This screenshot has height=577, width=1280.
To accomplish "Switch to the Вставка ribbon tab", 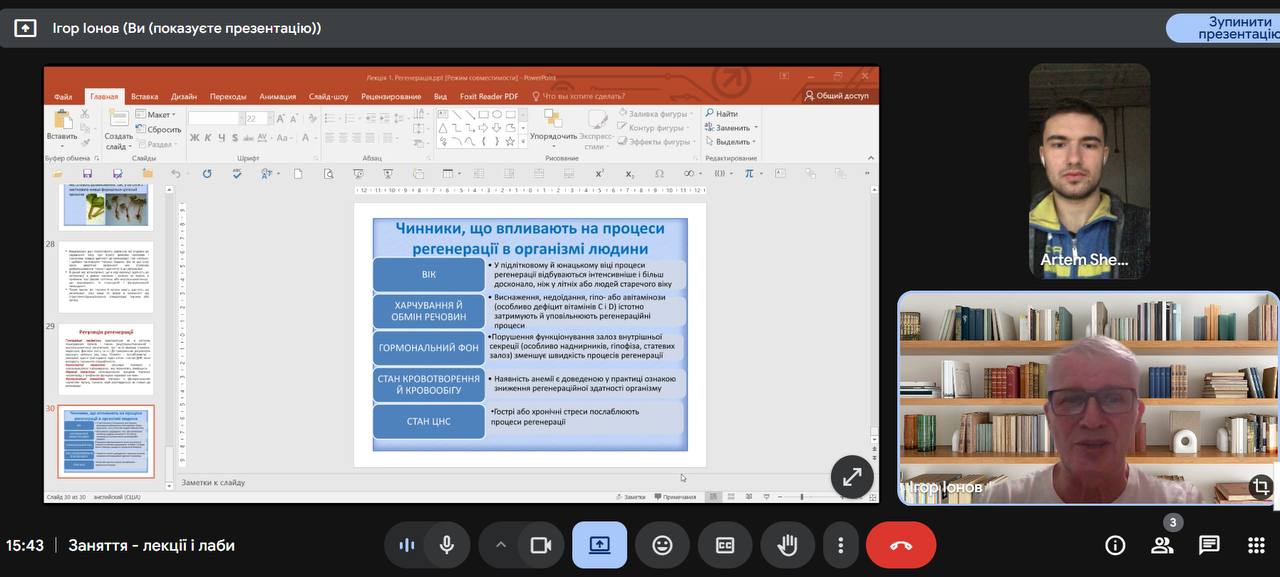I will click(x=145, y=97).
